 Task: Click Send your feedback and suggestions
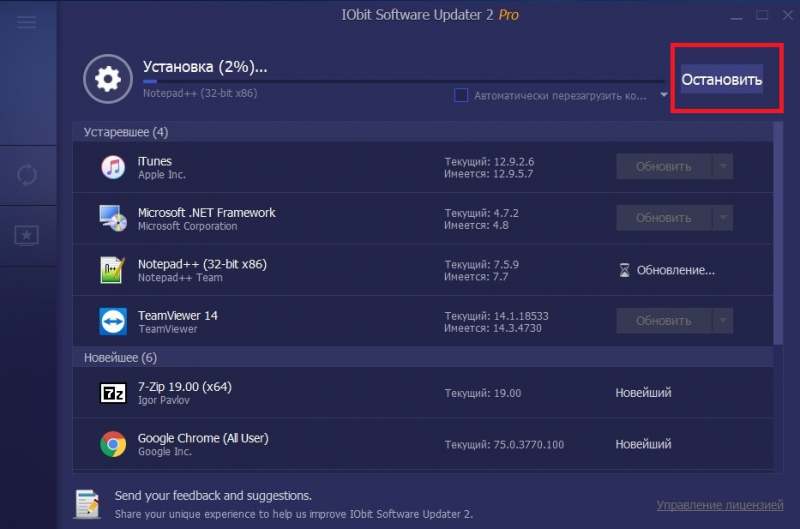point(213,495)
